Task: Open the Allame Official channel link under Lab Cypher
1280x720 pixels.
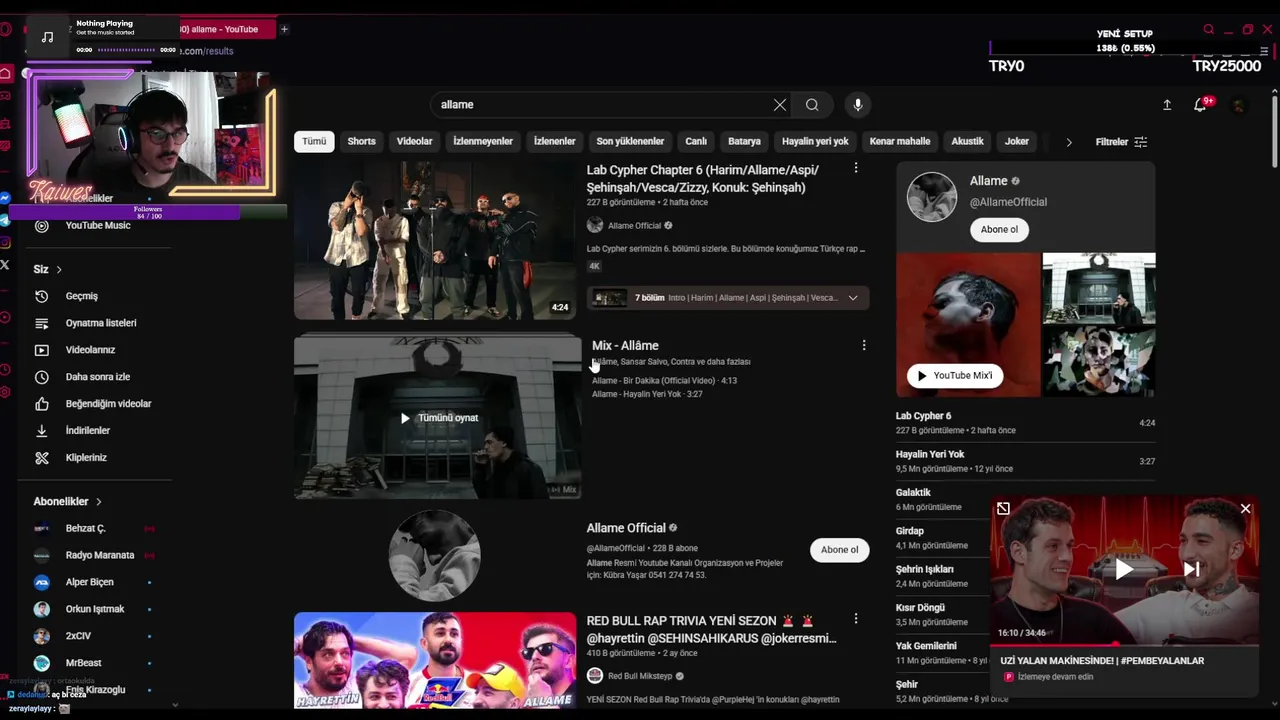Action: pyautogui.click(x=635, y=226)
